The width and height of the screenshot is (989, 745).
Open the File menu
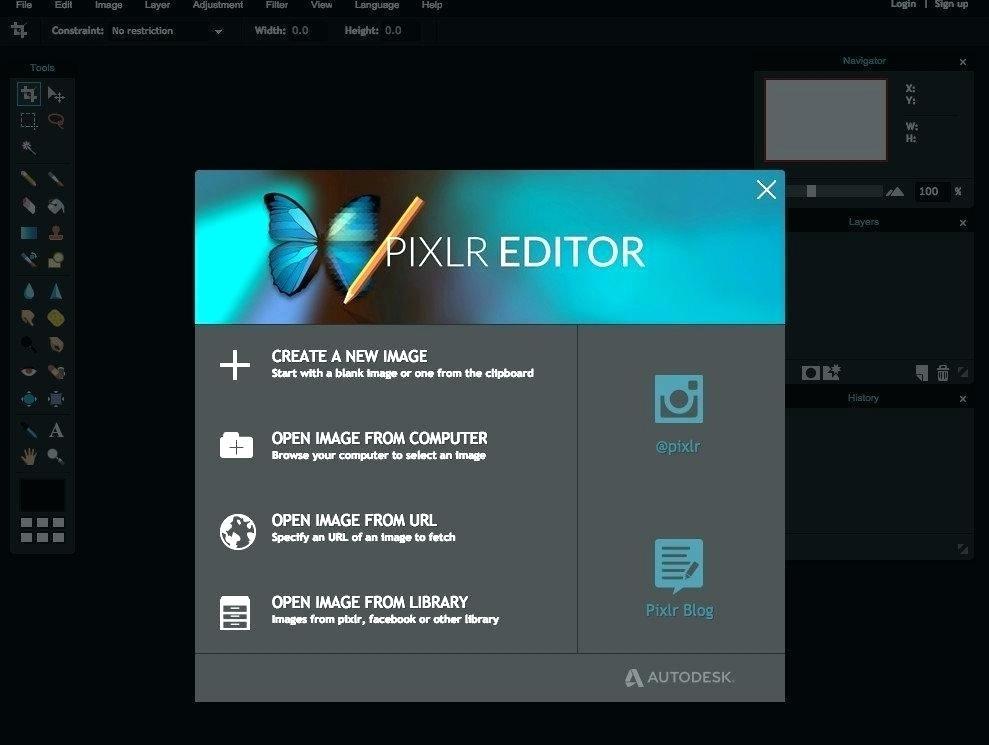[x=24, y=4]
